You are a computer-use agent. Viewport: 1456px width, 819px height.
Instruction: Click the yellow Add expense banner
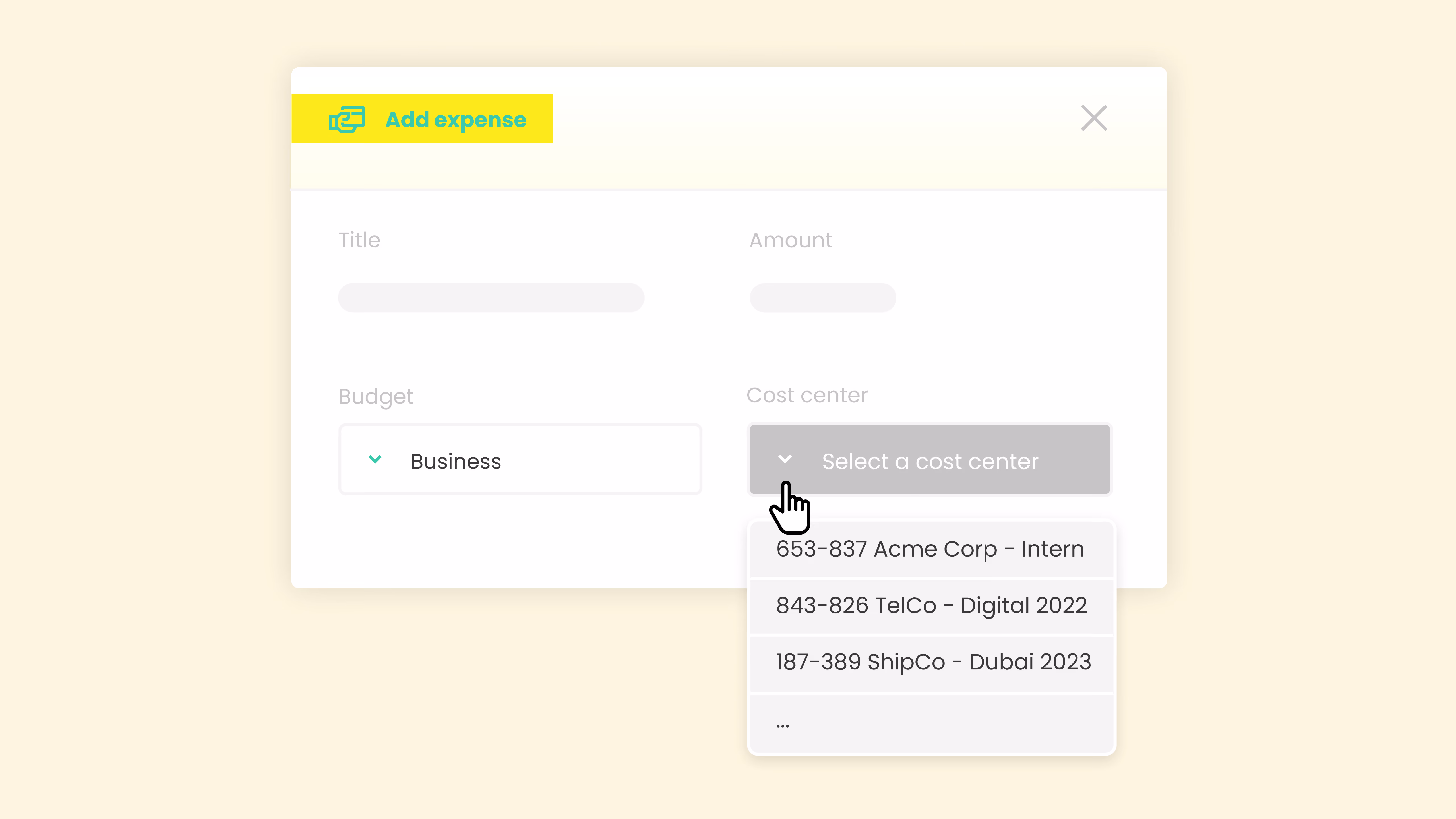pyautogui.click(x=422, y=119)
